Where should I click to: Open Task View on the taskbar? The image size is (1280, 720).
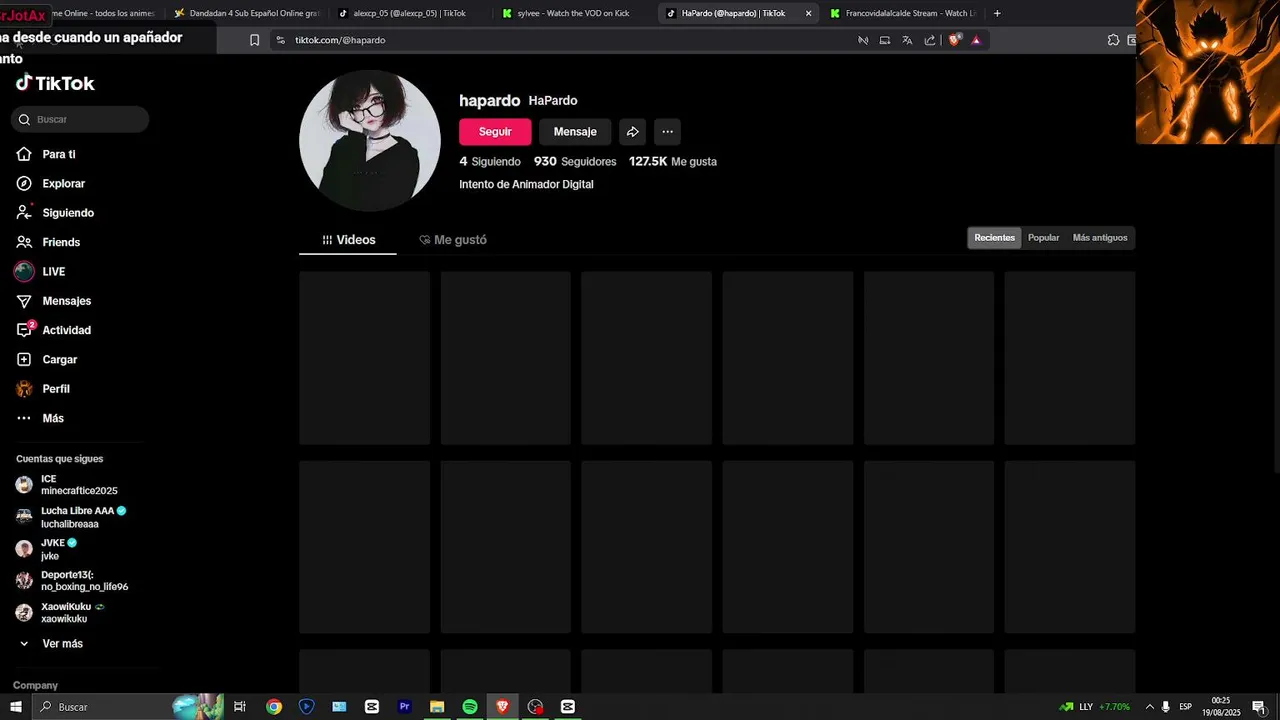(x=240, y=706)
